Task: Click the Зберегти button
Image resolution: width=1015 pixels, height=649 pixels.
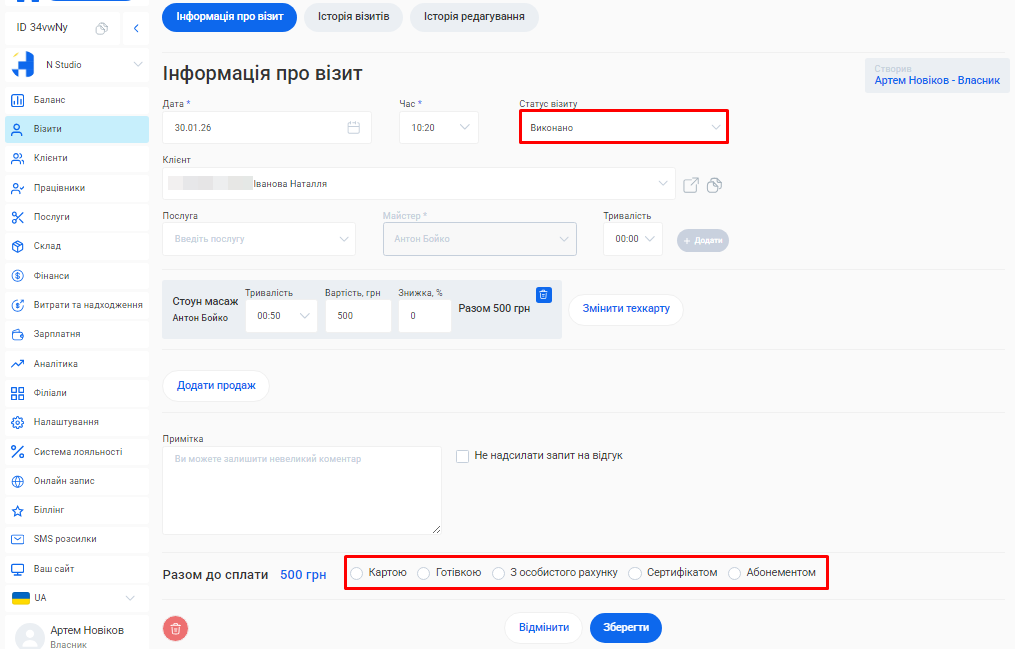Action: point(625,627)
